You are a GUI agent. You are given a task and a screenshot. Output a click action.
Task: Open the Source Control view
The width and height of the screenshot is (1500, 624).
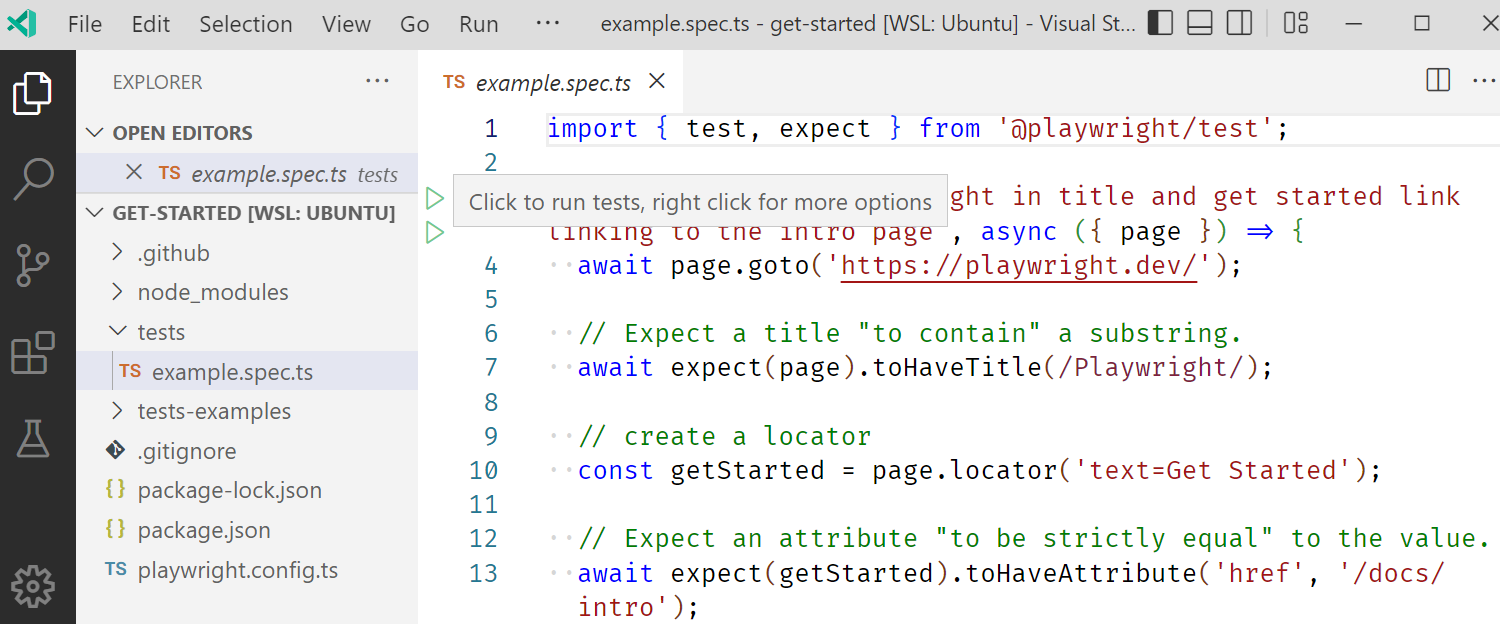point(32,266)
